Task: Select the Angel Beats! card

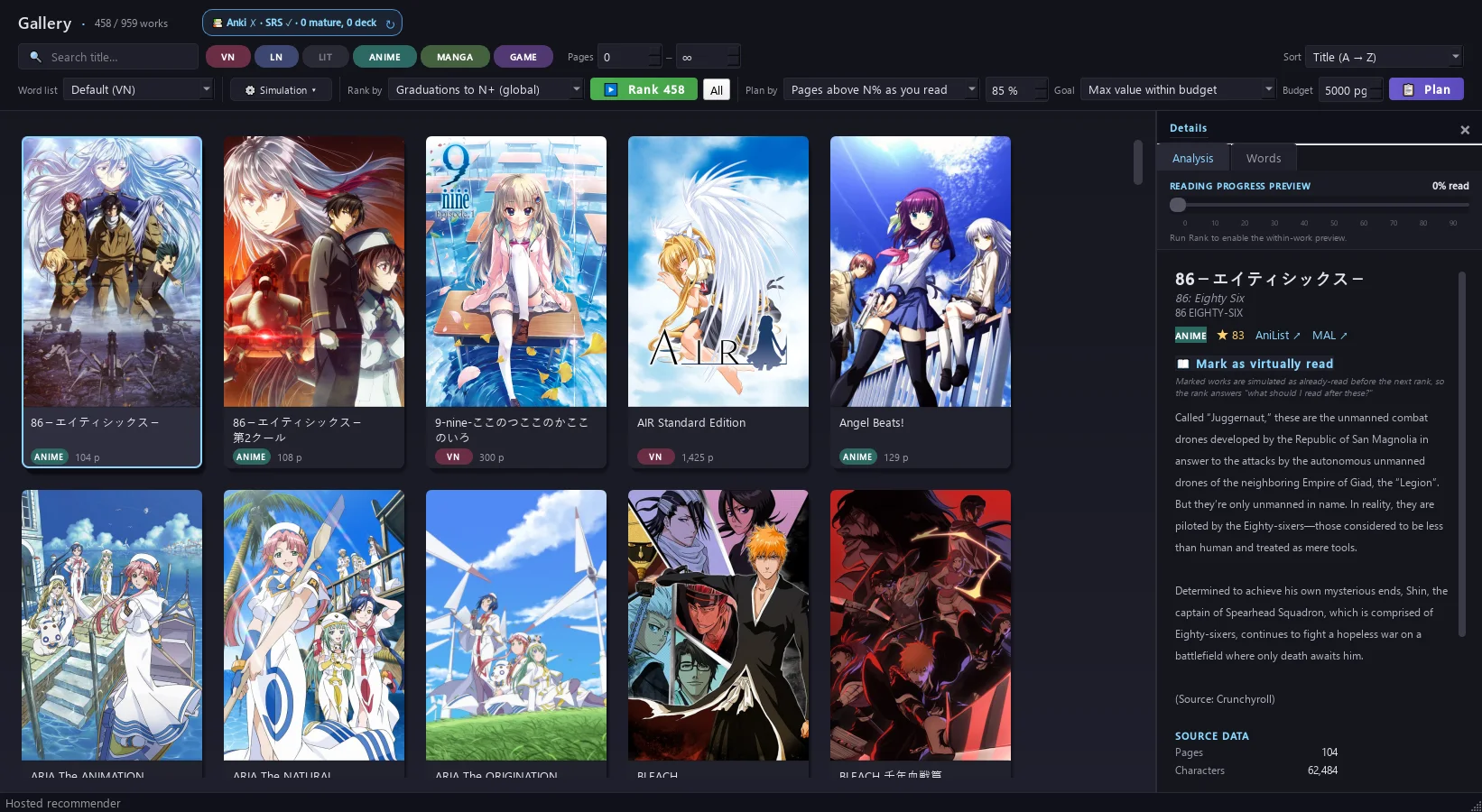Action: pos(921,302)
